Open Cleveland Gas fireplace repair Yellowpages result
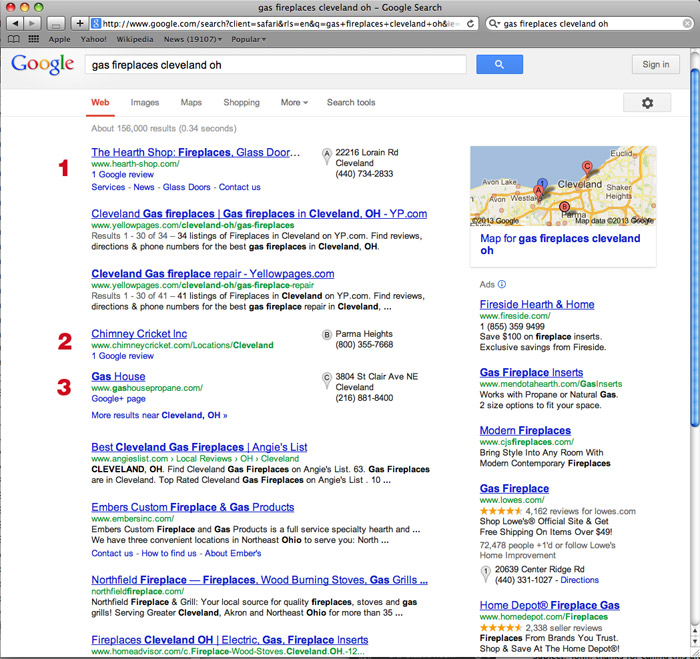Viewport: 700px width, 659px height. point(212,274)
